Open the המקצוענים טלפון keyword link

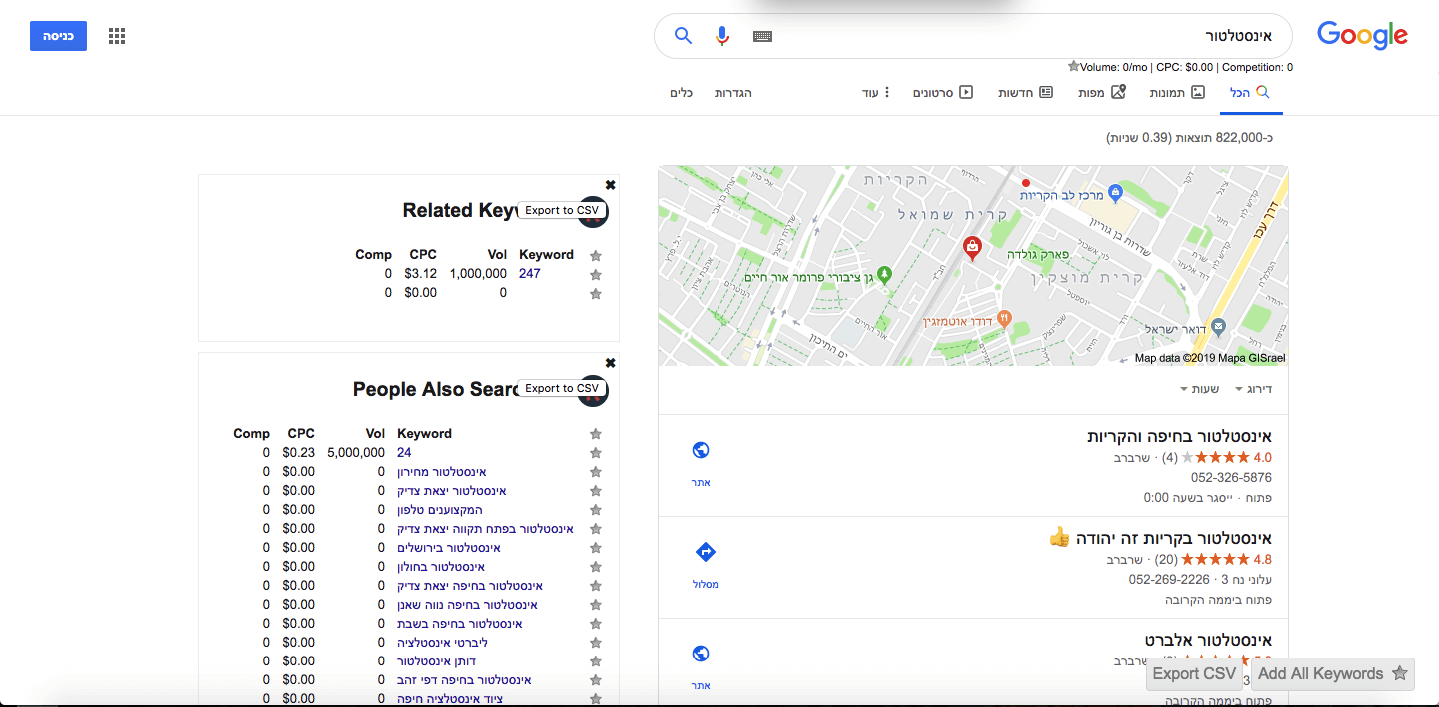tap(440, 510)
